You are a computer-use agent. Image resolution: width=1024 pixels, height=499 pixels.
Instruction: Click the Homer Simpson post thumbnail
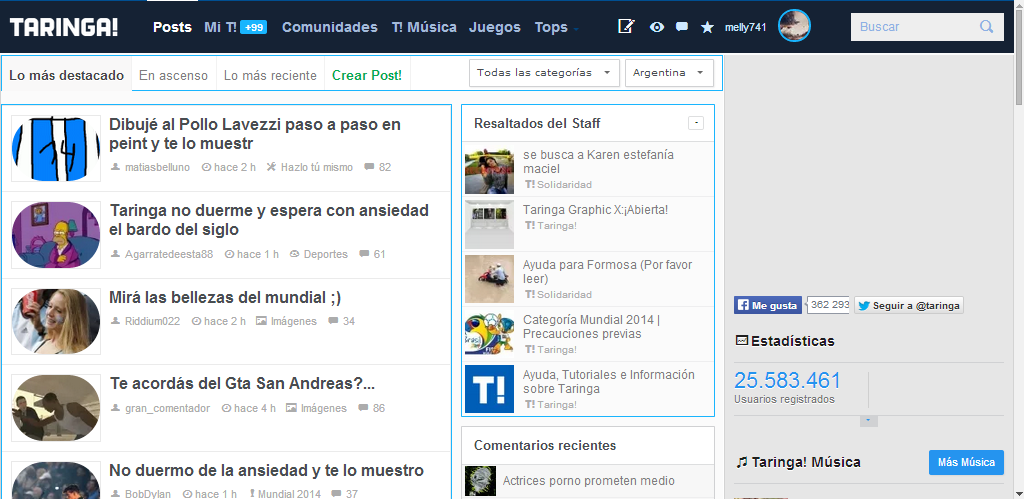click(56, 234)
